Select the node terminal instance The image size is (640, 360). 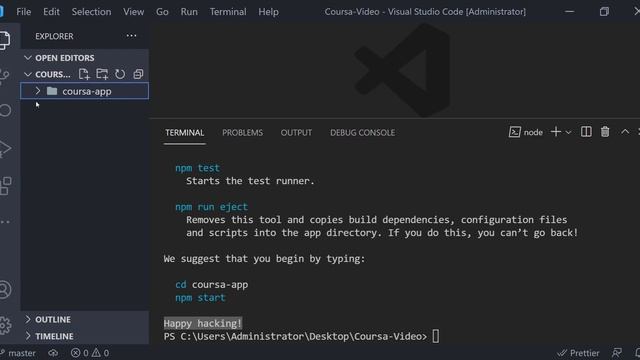pos(526,132)
